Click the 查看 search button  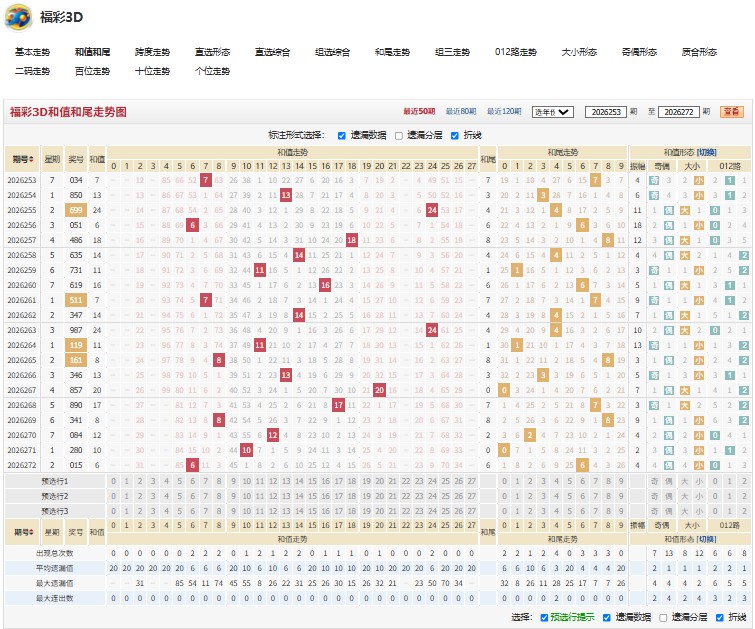pyautogui.click(x=732, y=112)
